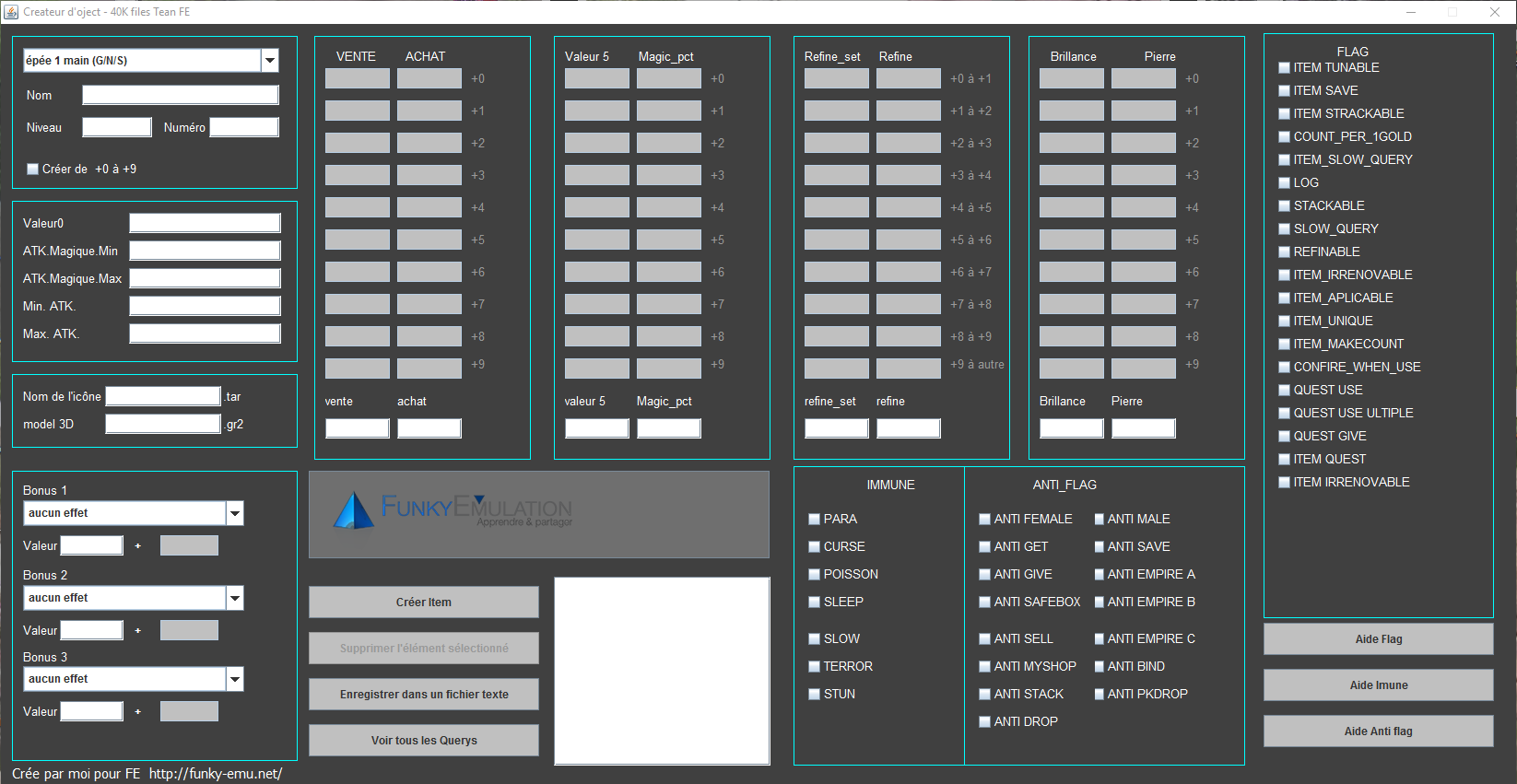Click the ATK.Magique.Max field
1517x784 pixels.
(x=205, y=278)
